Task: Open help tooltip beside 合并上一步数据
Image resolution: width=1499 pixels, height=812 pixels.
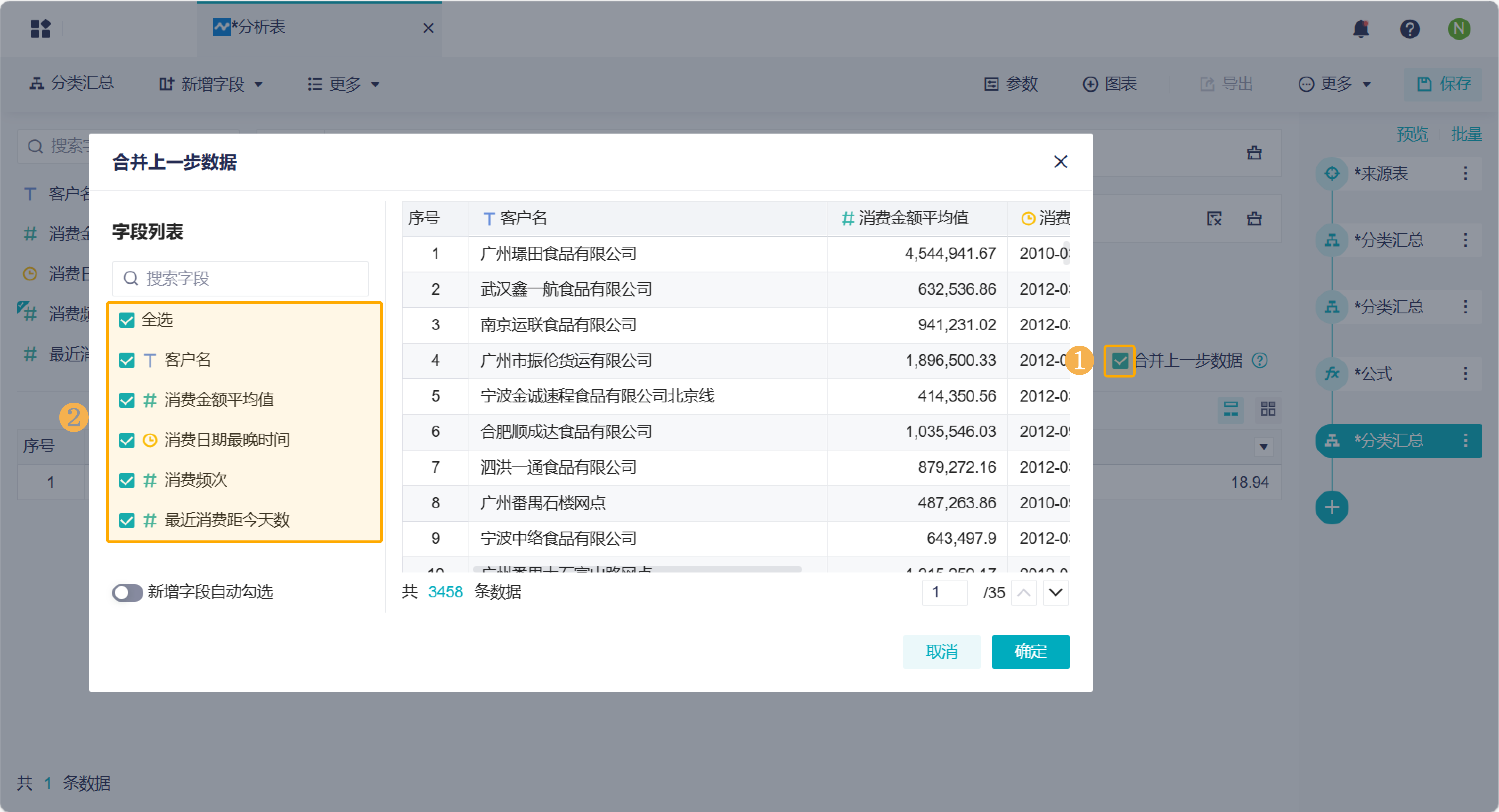Action: 1260,361
